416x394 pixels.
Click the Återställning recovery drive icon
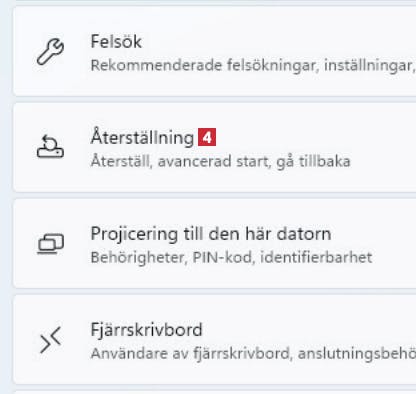point(50,147)
